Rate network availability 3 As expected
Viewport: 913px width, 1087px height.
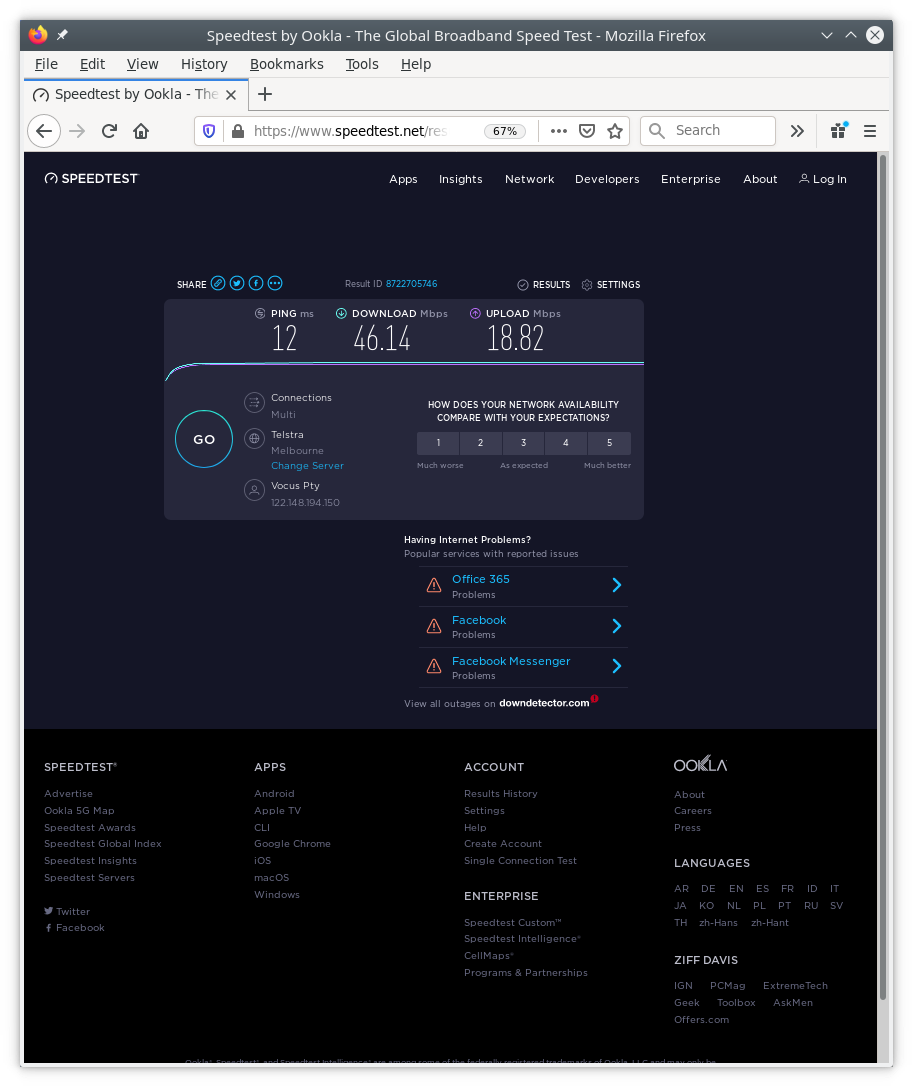[x=523, y=443]
